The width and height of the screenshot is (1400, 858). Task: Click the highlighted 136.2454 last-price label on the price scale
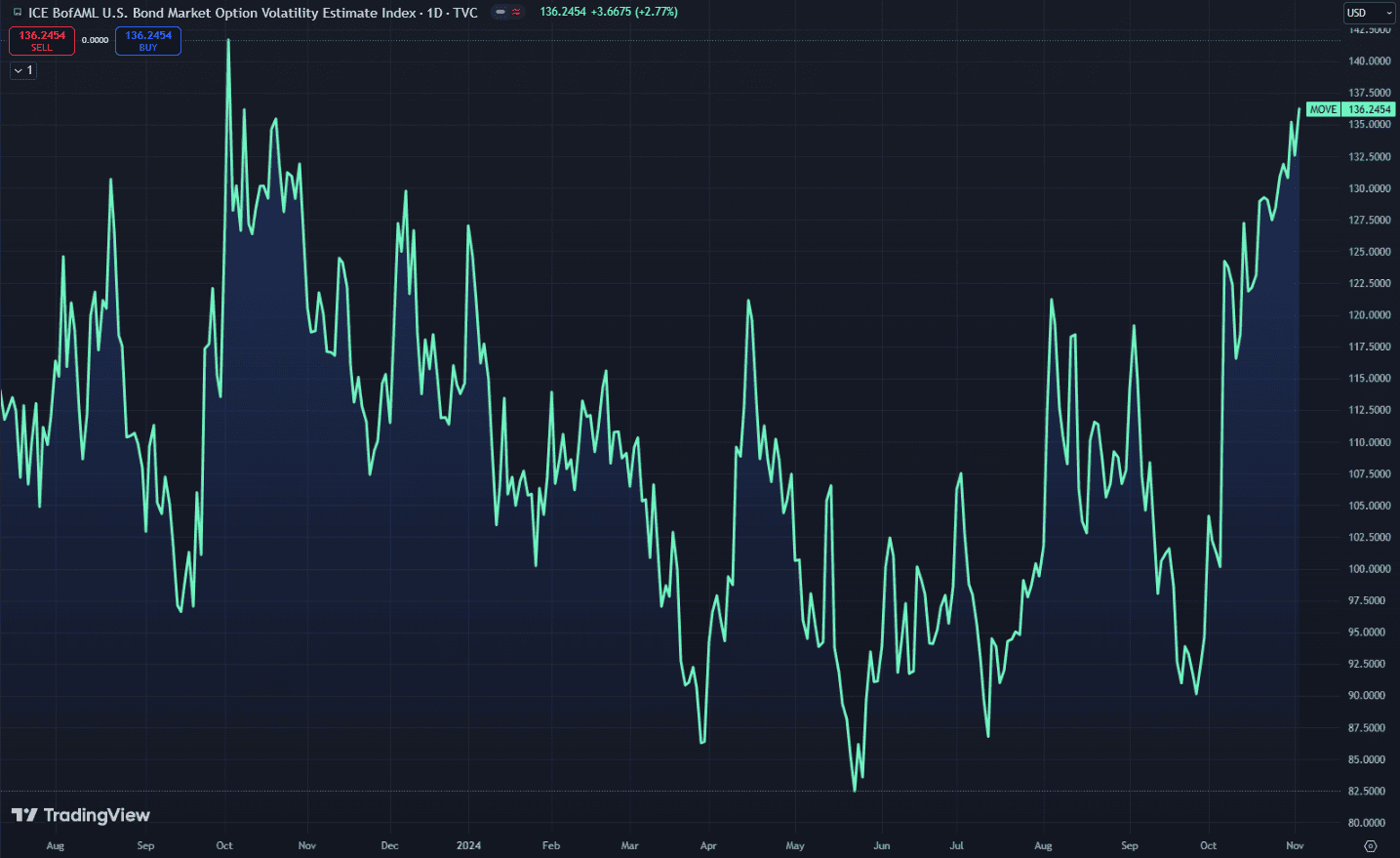pyautogui.click(x=1370, y=109)
